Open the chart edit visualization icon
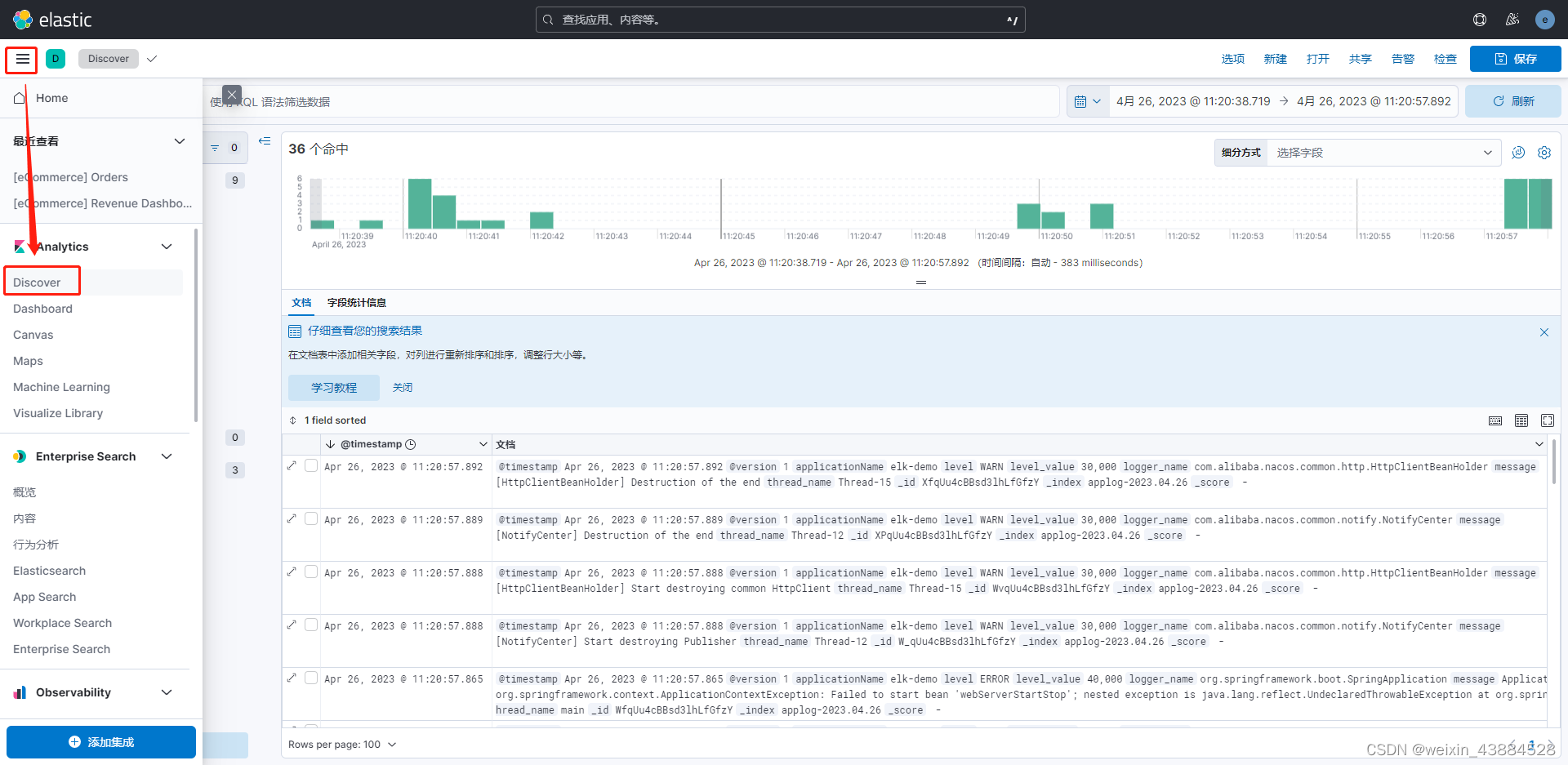1568x765 pixels. 1518,153
